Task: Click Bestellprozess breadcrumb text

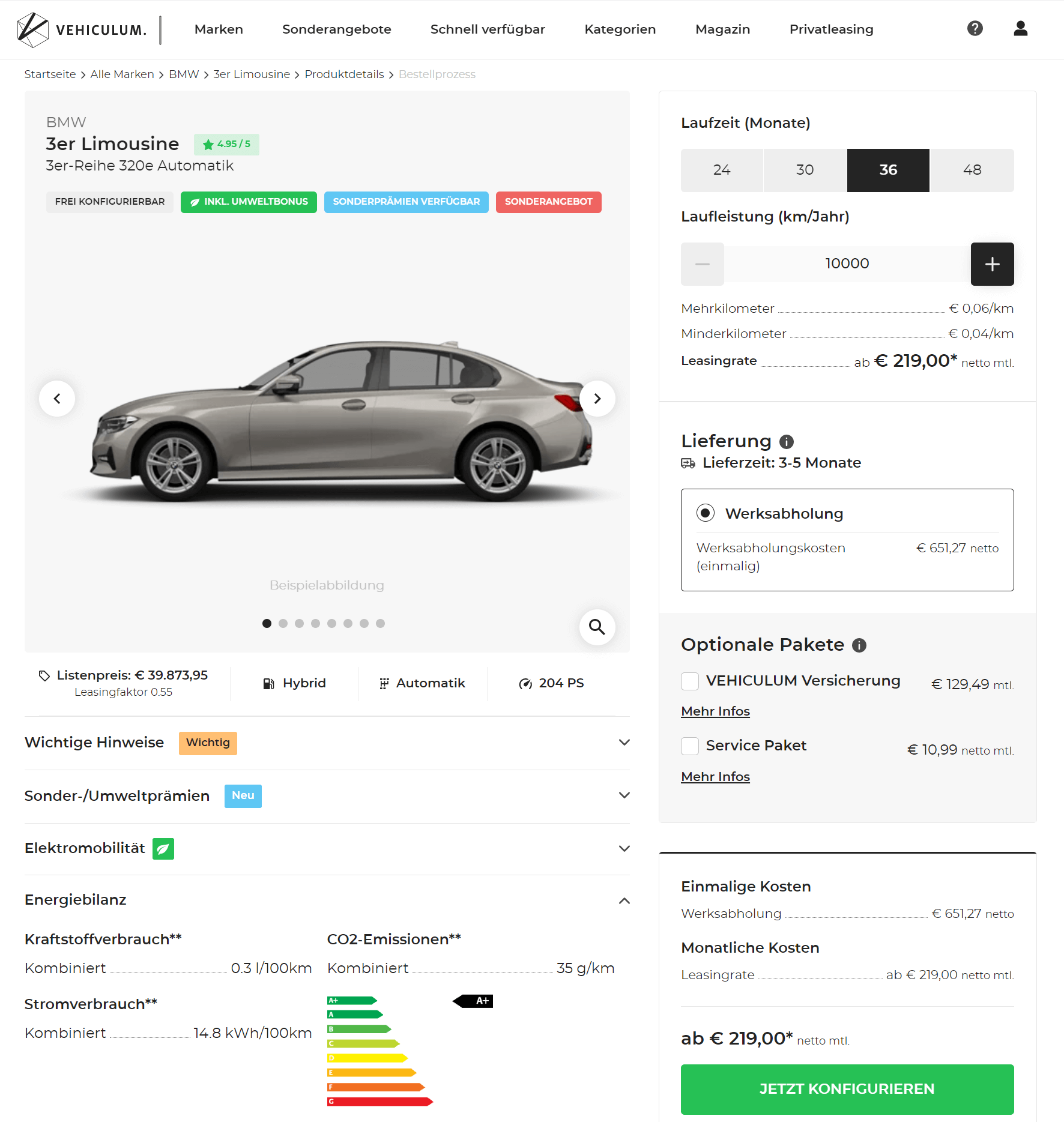Action: pyautogui.click(x=437, y=74)
